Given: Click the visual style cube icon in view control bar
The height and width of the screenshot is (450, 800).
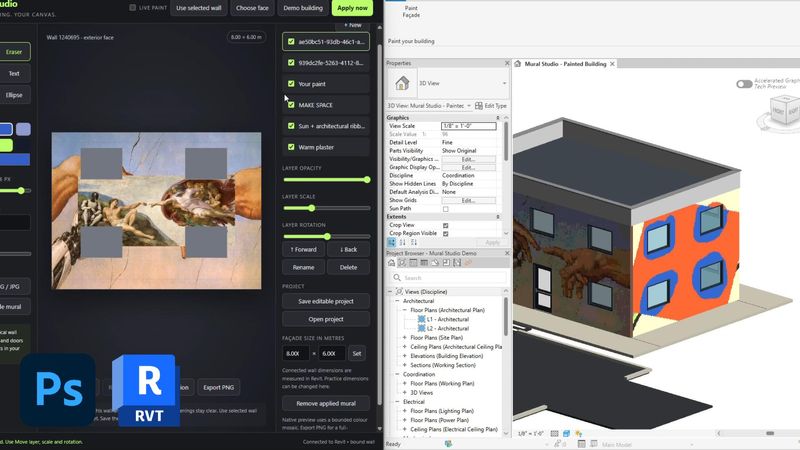Looking at the screenshot, I should pyautogui.click(x=566, y=434).
